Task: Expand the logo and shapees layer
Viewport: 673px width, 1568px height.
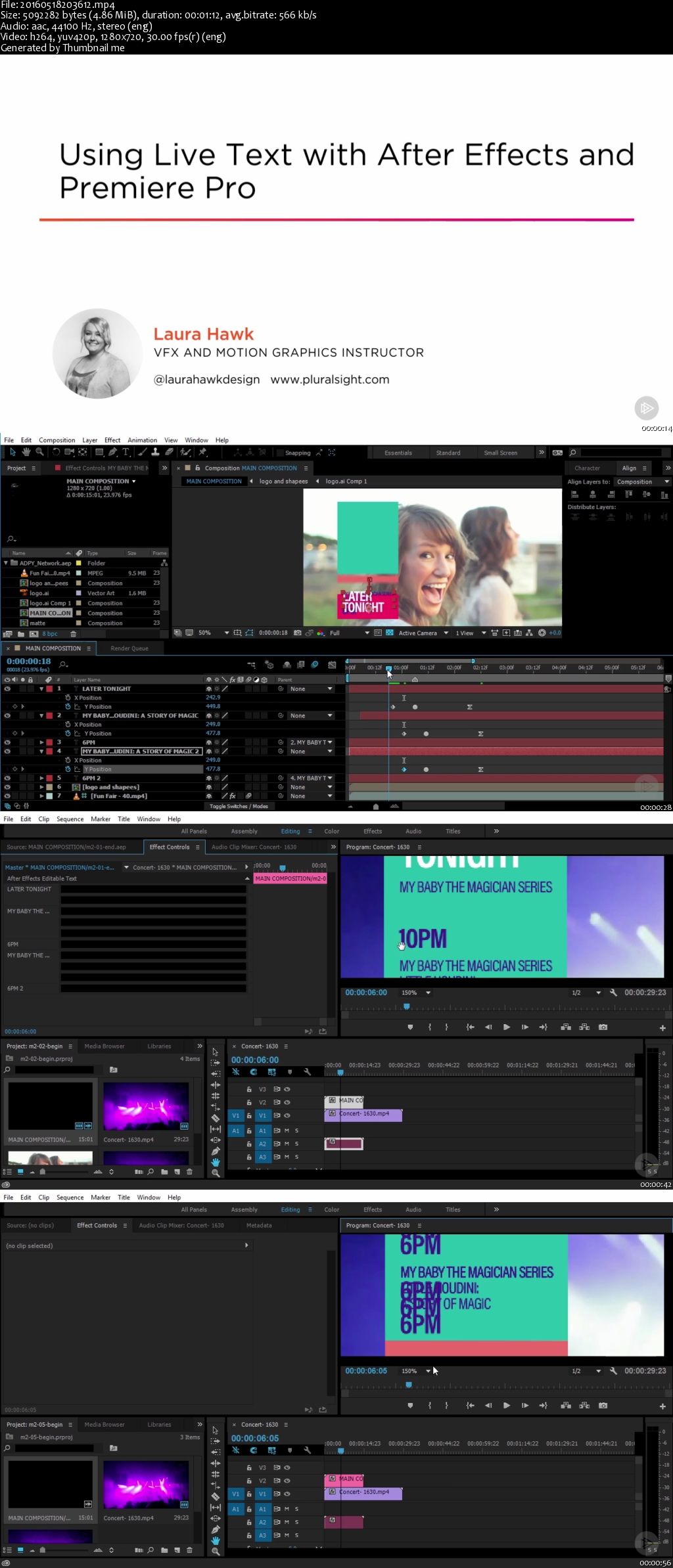Action: point(41,787)
